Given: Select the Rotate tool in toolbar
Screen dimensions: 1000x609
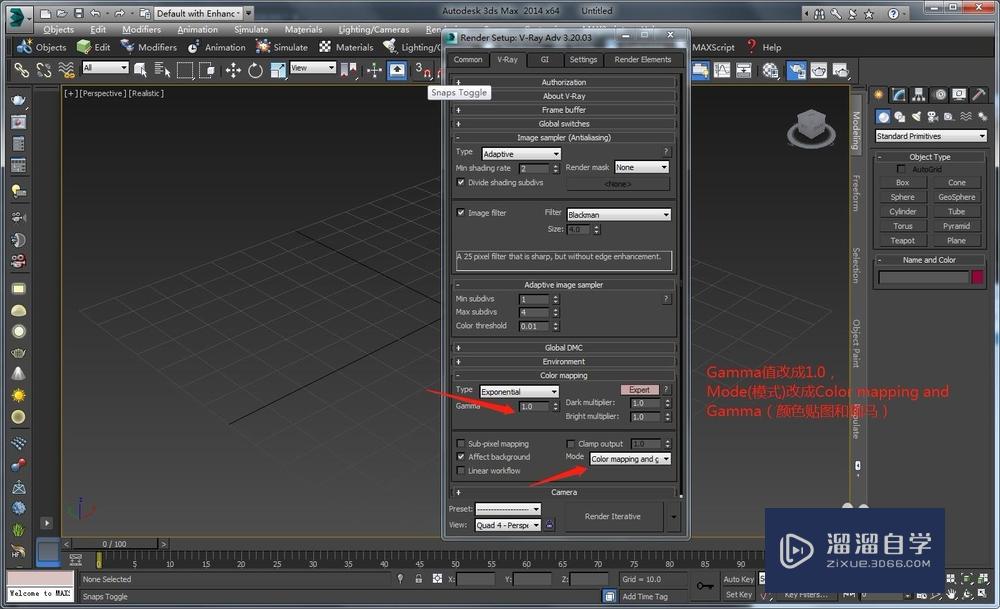Looking at the screenshot, I should 255,70.
